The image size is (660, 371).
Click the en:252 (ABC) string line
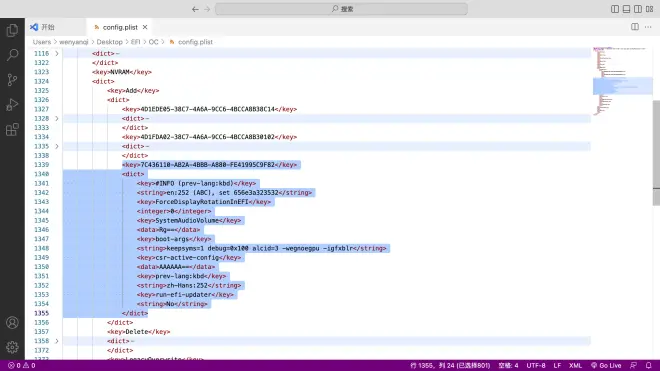[224, 192]
